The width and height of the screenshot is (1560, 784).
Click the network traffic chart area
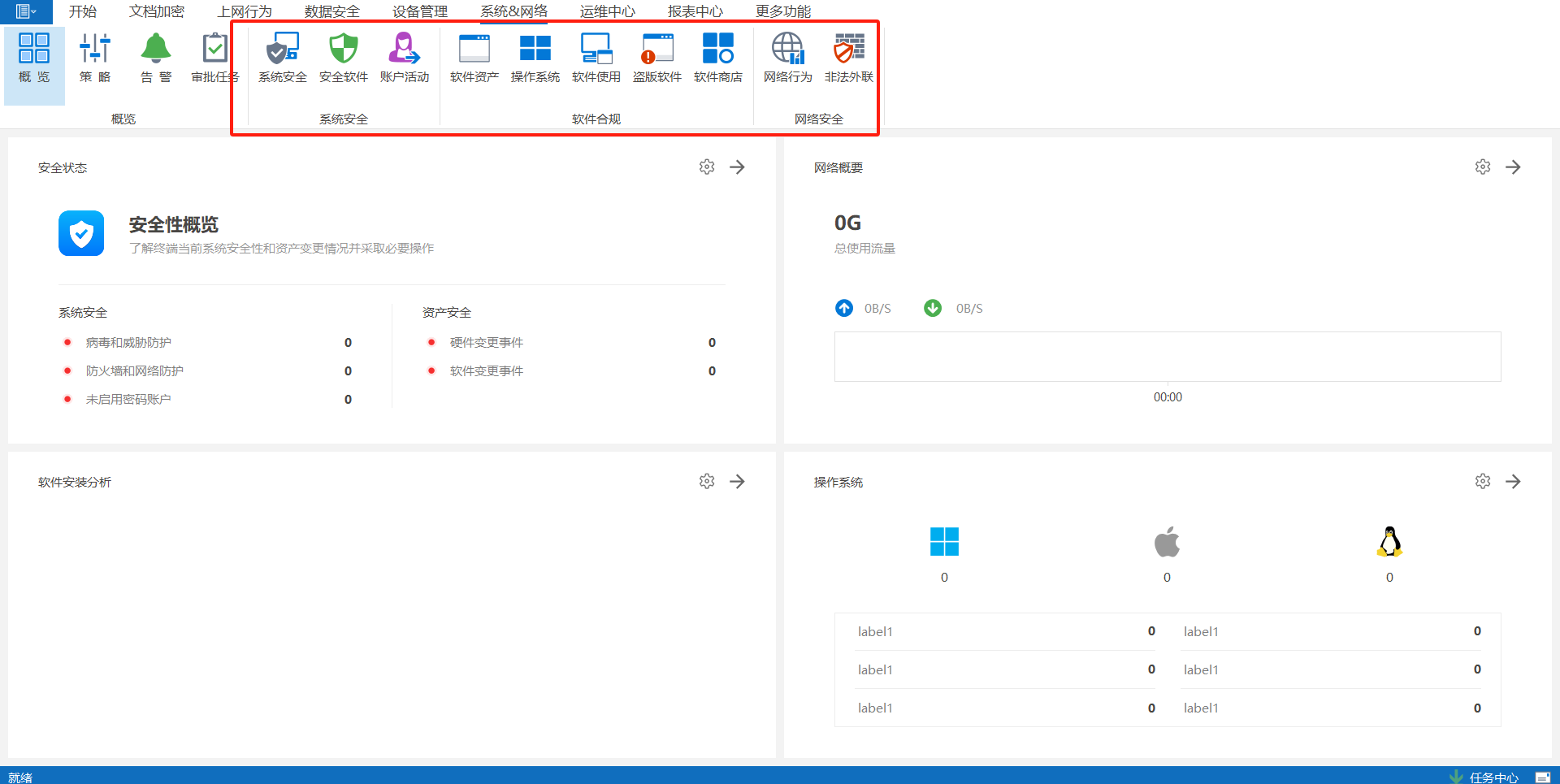coord(1167,357)
